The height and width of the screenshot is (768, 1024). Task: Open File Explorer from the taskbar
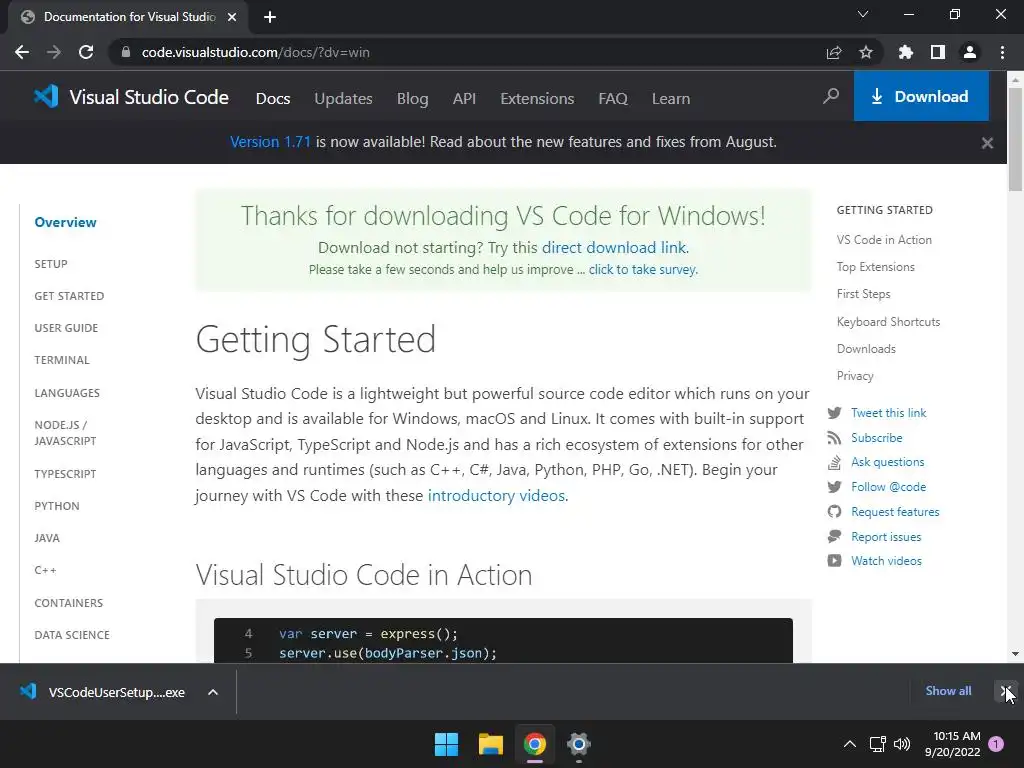click(490, 744)
